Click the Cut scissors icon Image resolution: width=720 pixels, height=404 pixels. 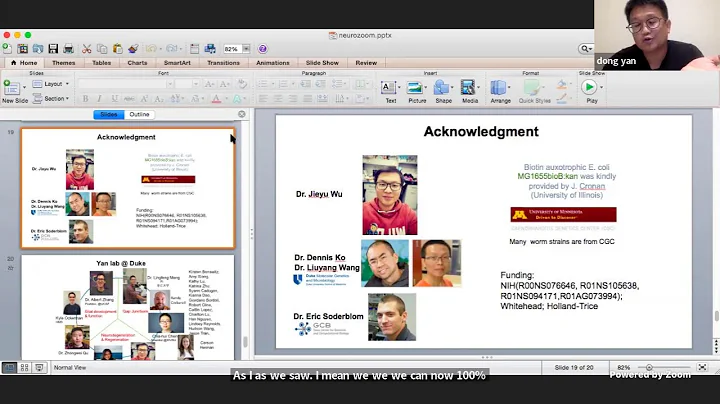(87, 49)
